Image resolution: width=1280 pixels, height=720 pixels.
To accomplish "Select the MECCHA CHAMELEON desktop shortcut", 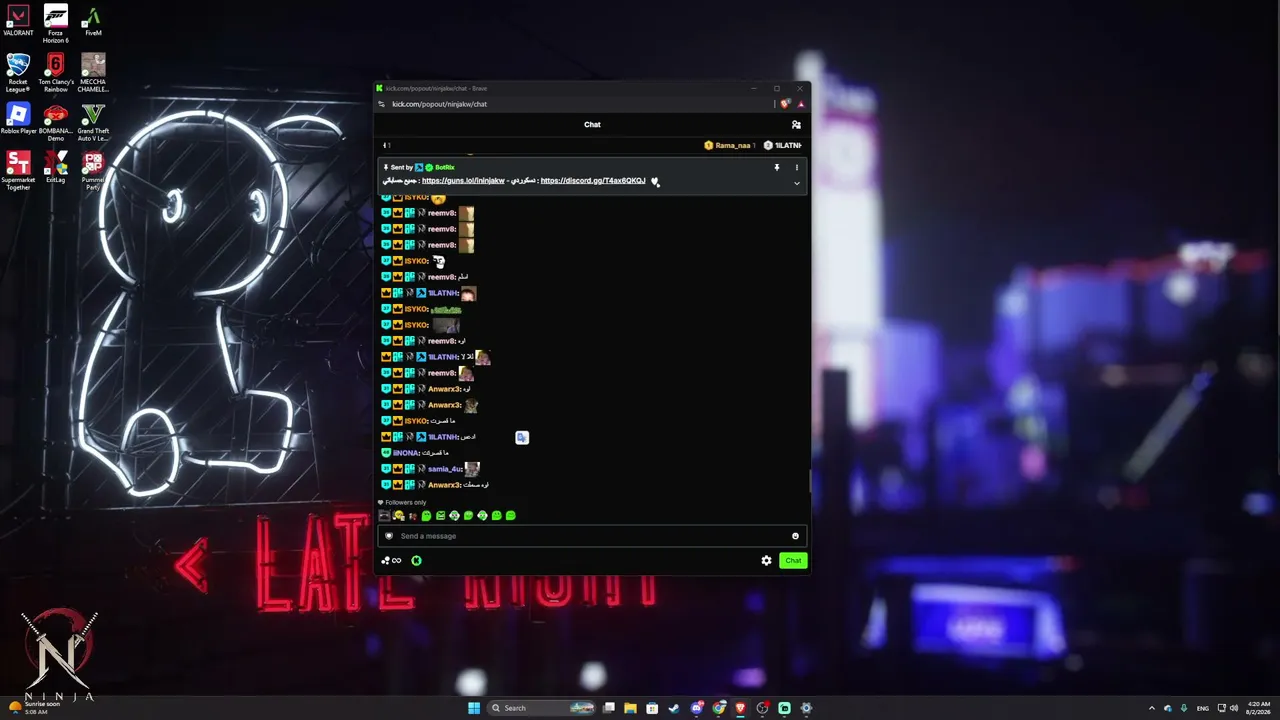I will pyautogui.click(x=93, y=72).
